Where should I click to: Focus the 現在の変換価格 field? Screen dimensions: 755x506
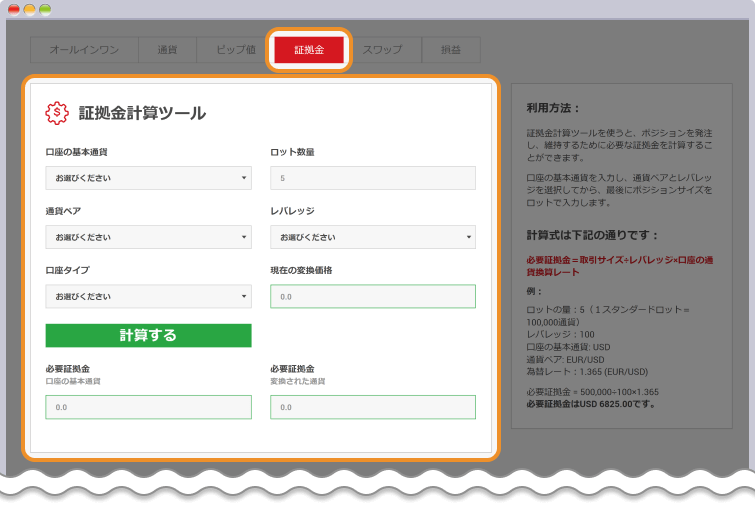point(373,296)
